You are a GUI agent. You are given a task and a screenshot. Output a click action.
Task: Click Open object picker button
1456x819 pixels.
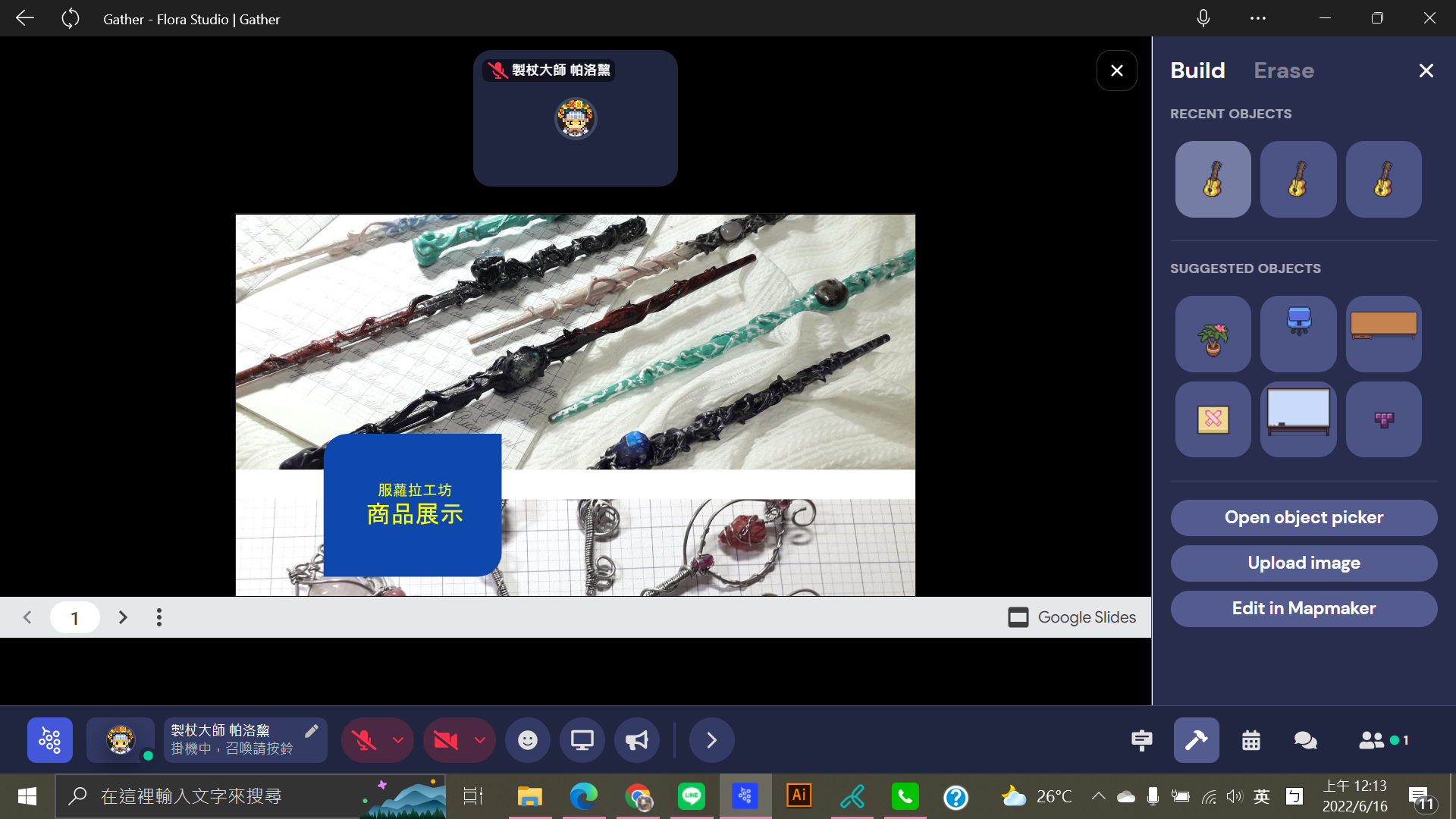point(1304,517)
